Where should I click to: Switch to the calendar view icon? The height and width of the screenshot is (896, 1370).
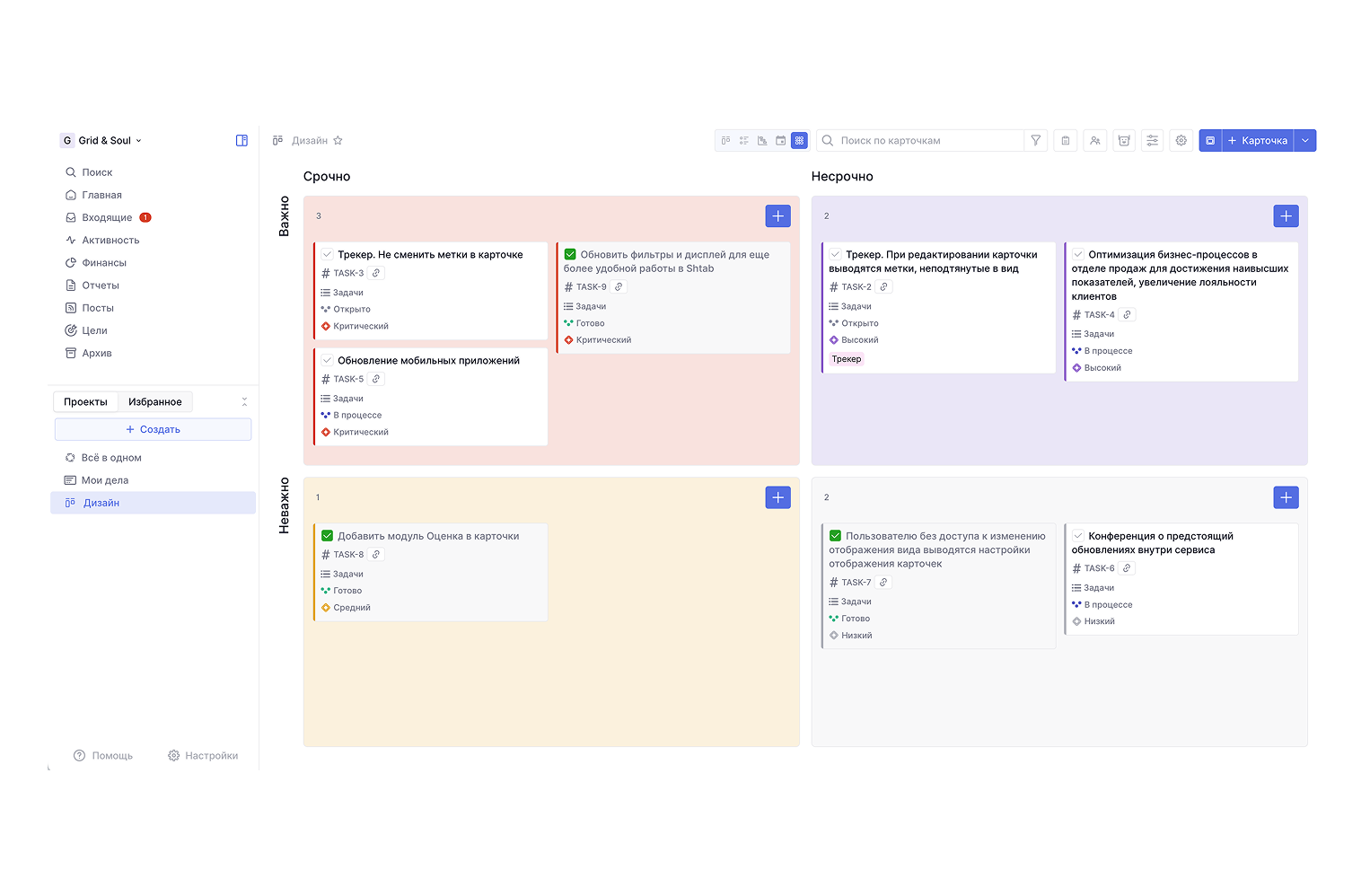tap(780, 141)
